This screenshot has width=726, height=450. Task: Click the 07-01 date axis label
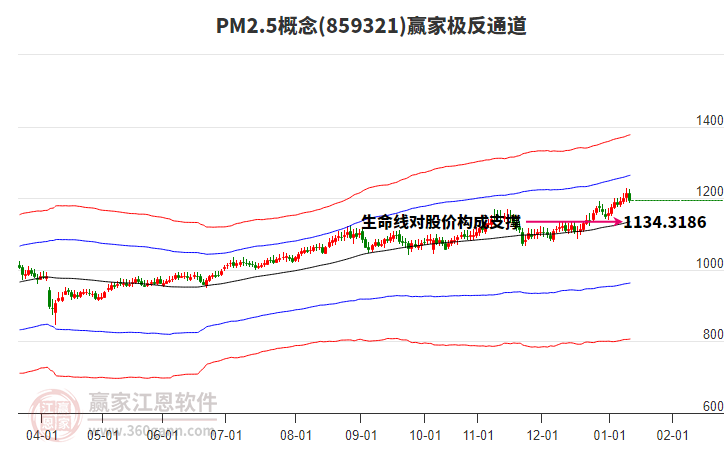click(x=226, y=435)
